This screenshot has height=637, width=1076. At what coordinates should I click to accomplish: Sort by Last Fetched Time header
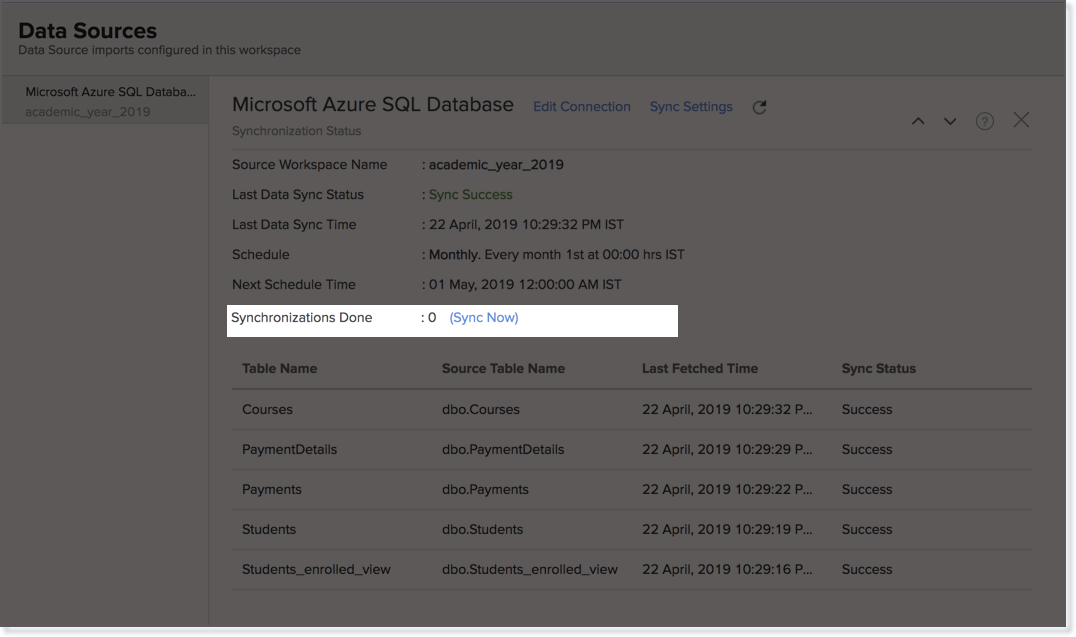point(699,368)
